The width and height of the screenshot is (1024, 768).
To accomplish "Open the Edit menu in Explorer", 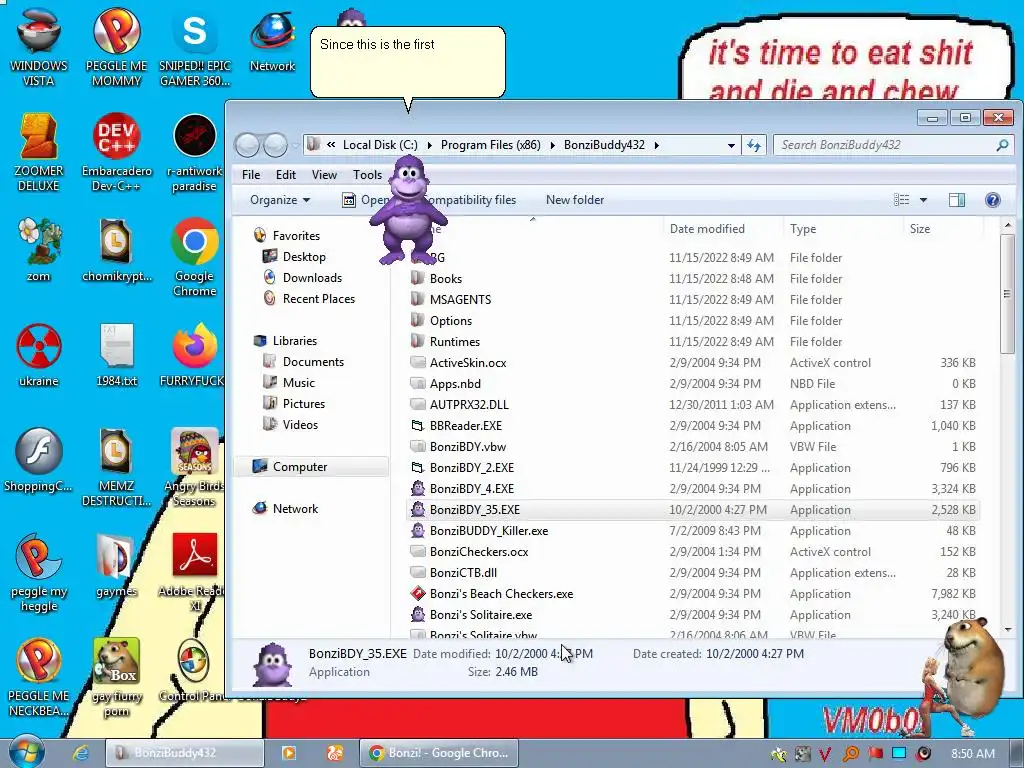I will (285, 174).
